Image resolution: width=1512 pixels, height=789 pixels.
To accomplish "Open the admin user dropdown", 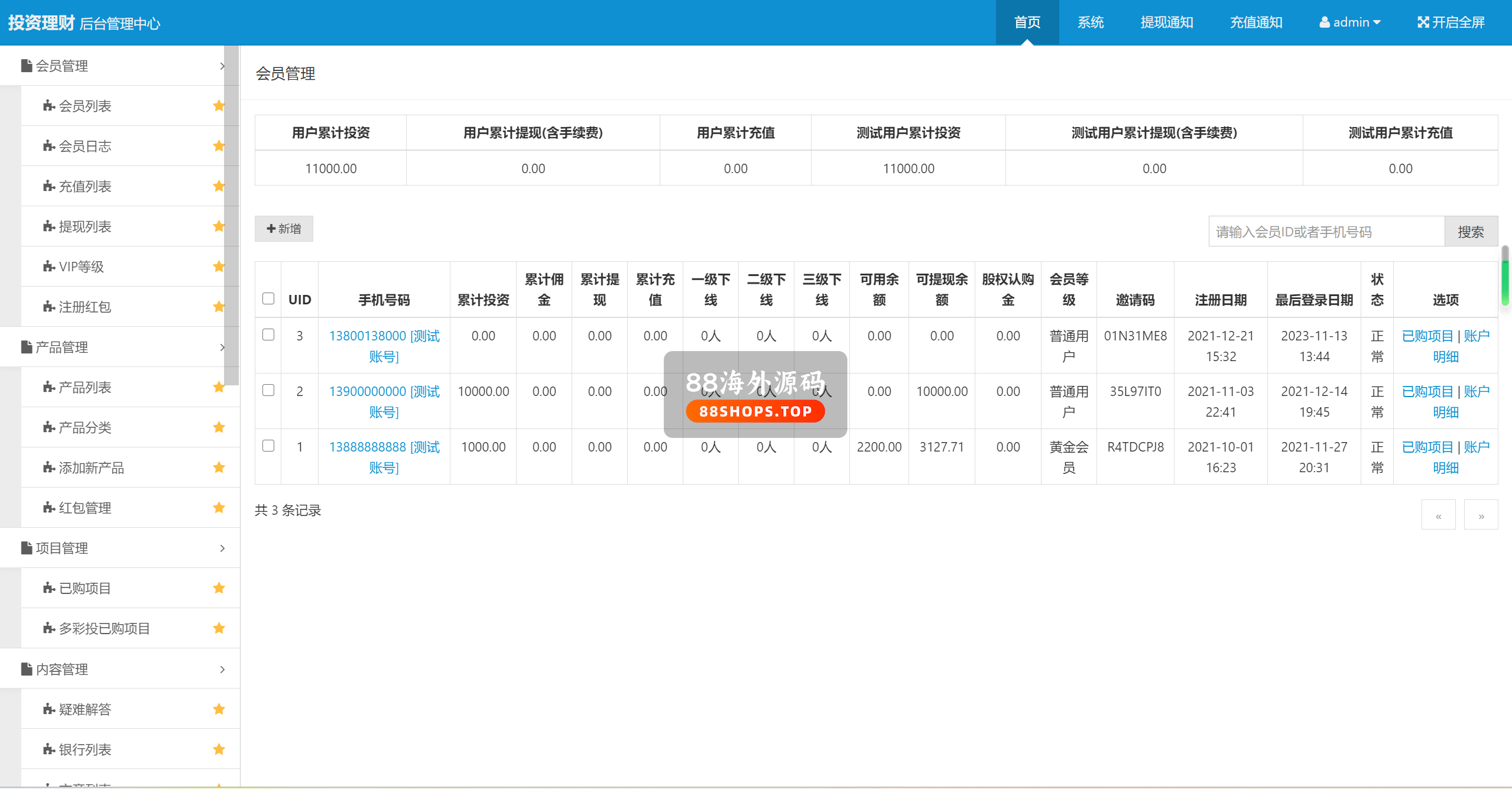I will (1349, 22).
